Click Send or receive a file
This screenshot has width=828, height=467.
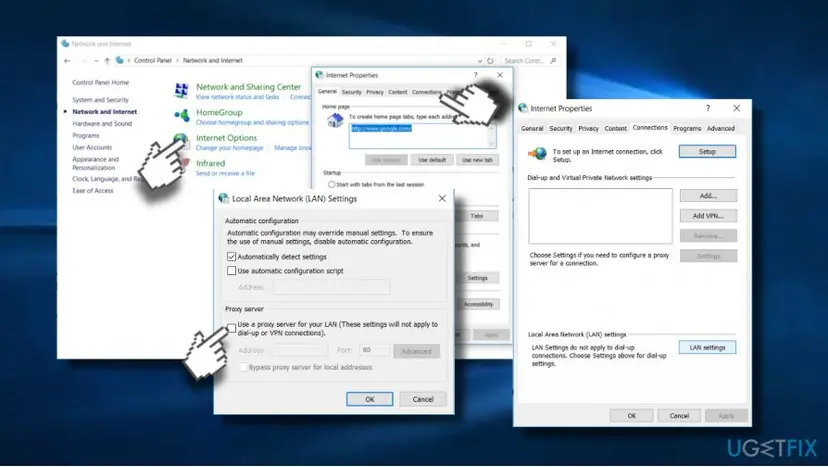pos(225,173)
